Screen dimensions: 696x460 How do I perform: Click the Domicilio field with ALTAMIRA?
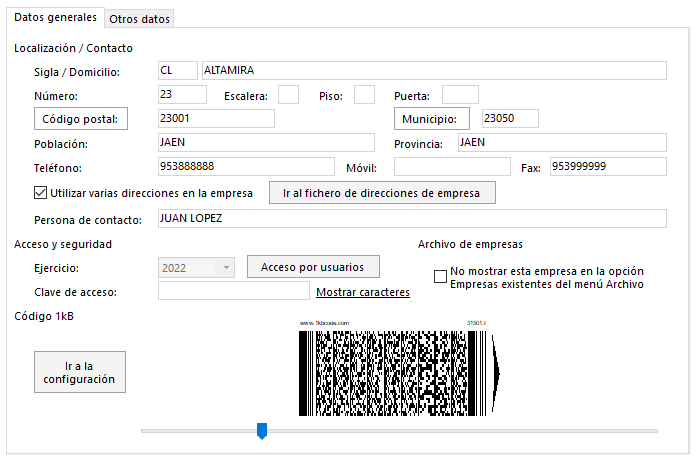pyautogui.click(x=434, y=71)
